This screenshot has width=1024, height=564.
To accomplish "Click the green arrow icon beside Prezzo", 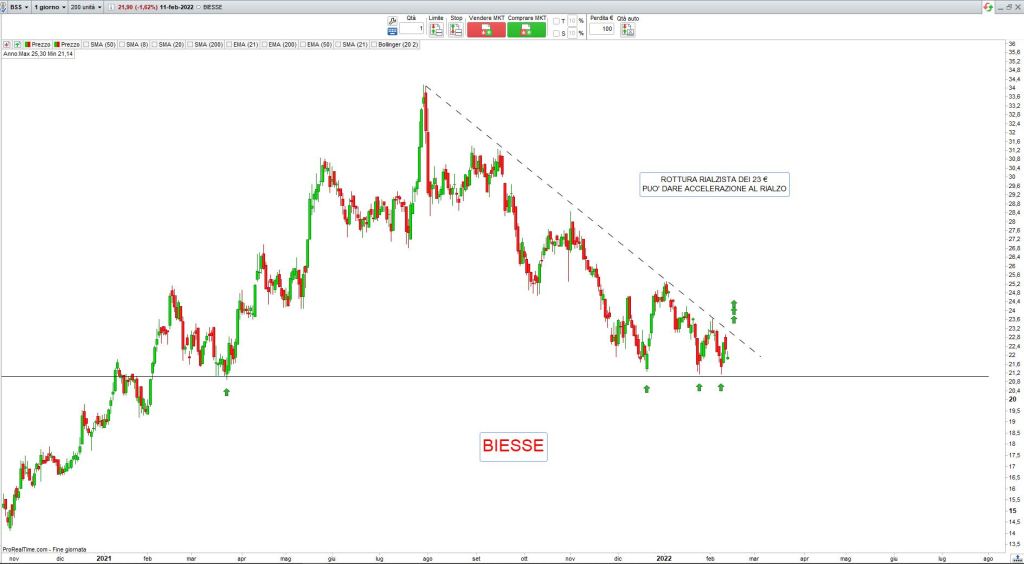I will coord(17,44).
